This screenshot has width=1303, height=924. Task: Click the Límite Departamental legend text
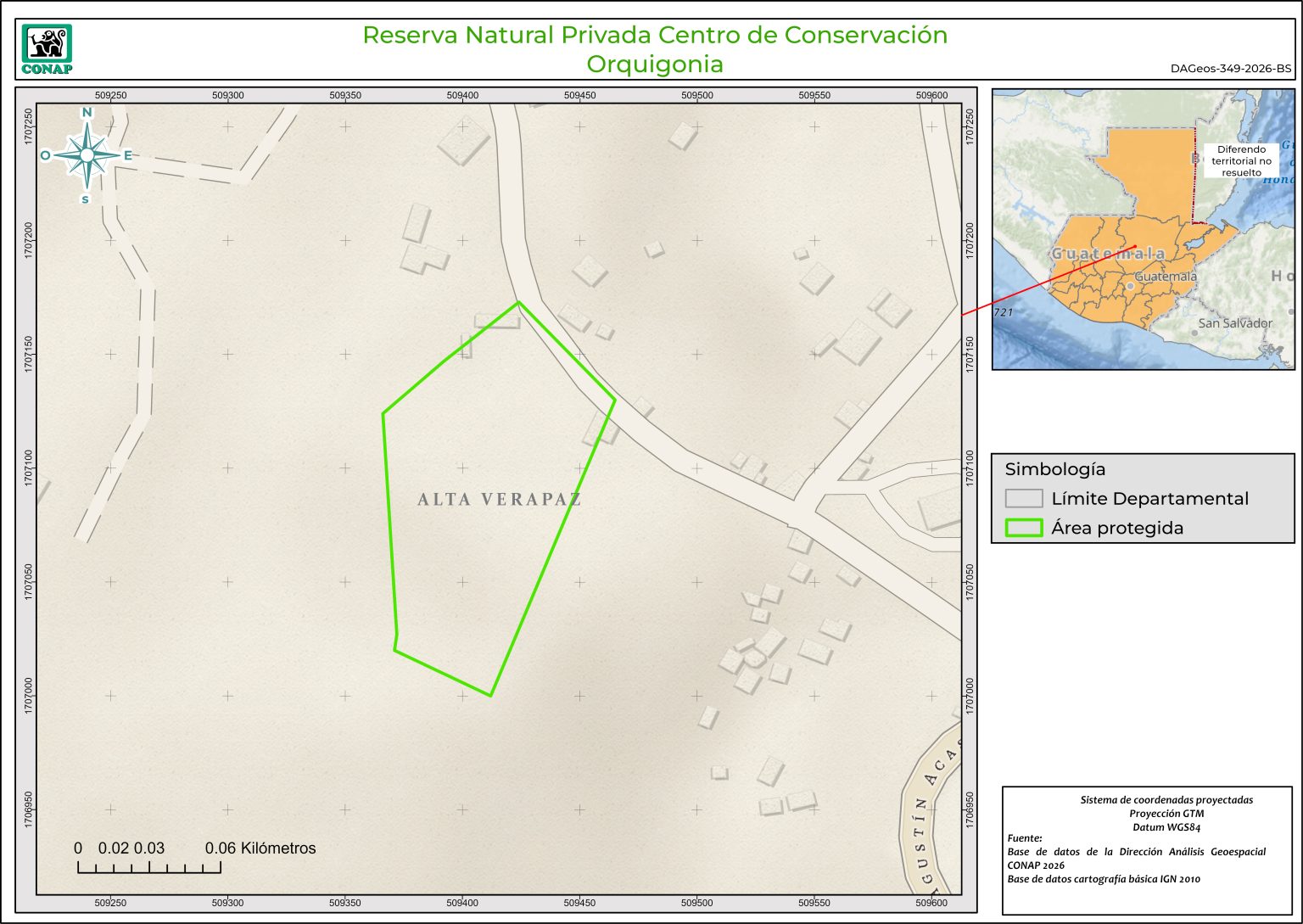click(1149, 499)
